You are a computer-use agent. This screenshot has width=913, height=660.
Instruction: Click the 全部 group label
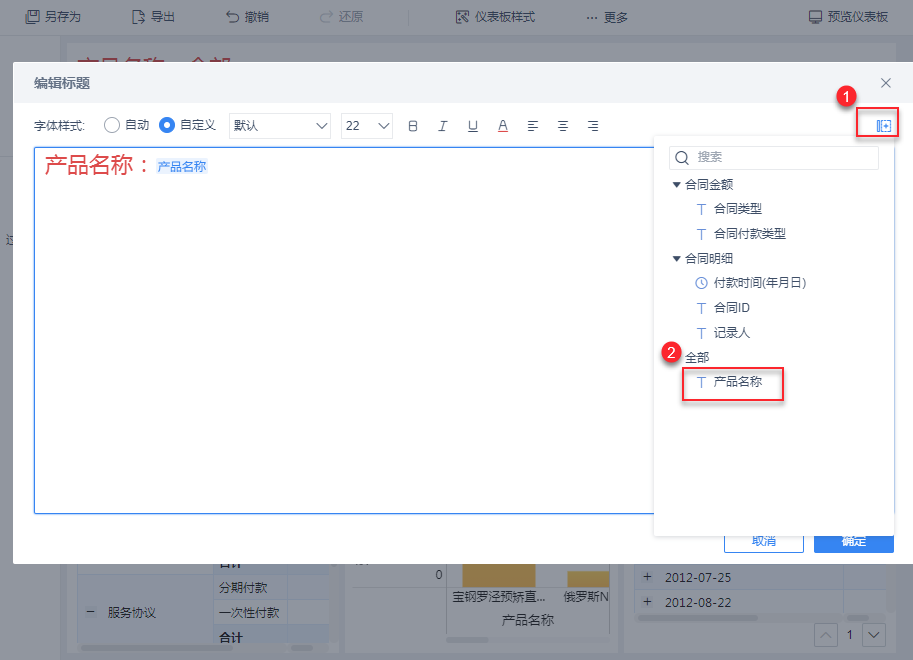(697, 358)
